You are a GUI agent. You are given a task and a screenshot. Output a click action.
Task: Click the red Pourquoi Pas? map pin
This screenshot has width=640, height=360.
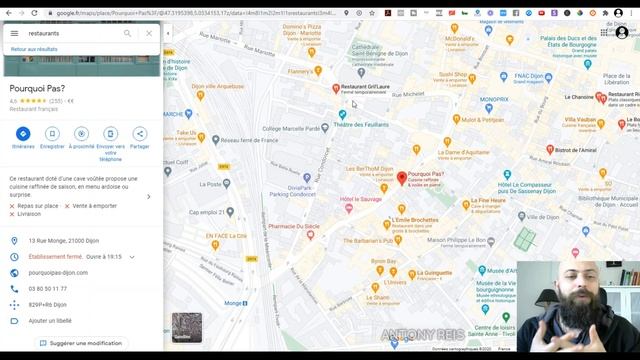point(402,178)
